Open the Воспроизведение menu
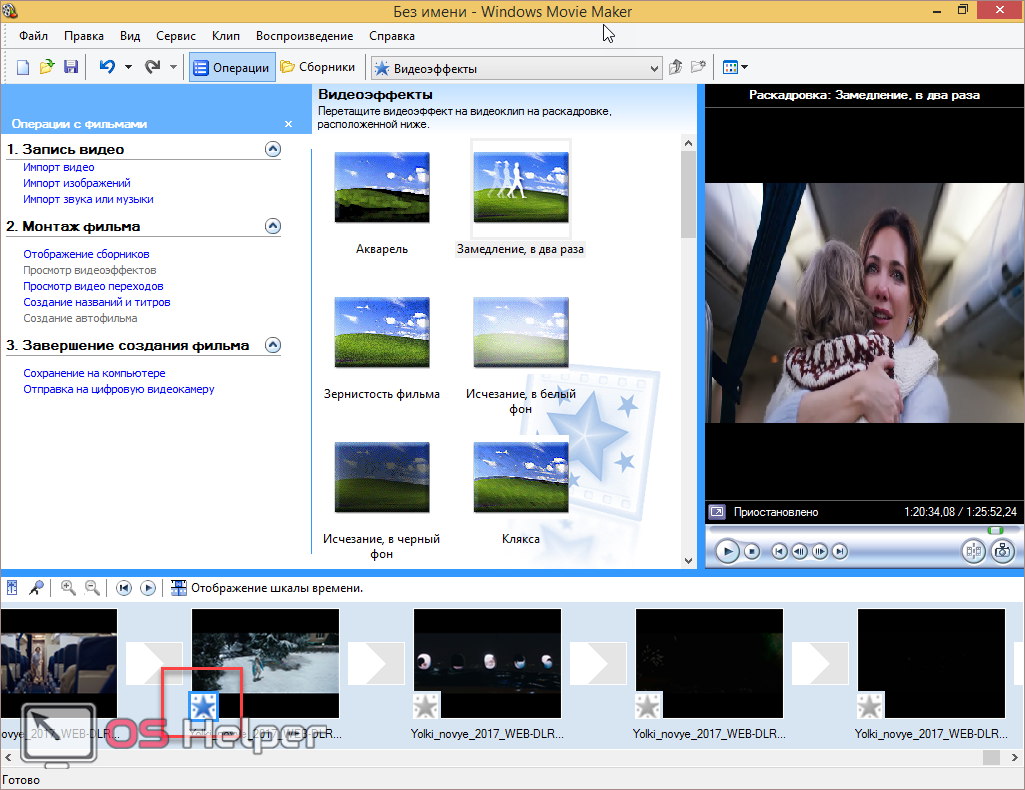Image resolution: width=1025 pixels, height=790 pixels. [x=304, y=36]
